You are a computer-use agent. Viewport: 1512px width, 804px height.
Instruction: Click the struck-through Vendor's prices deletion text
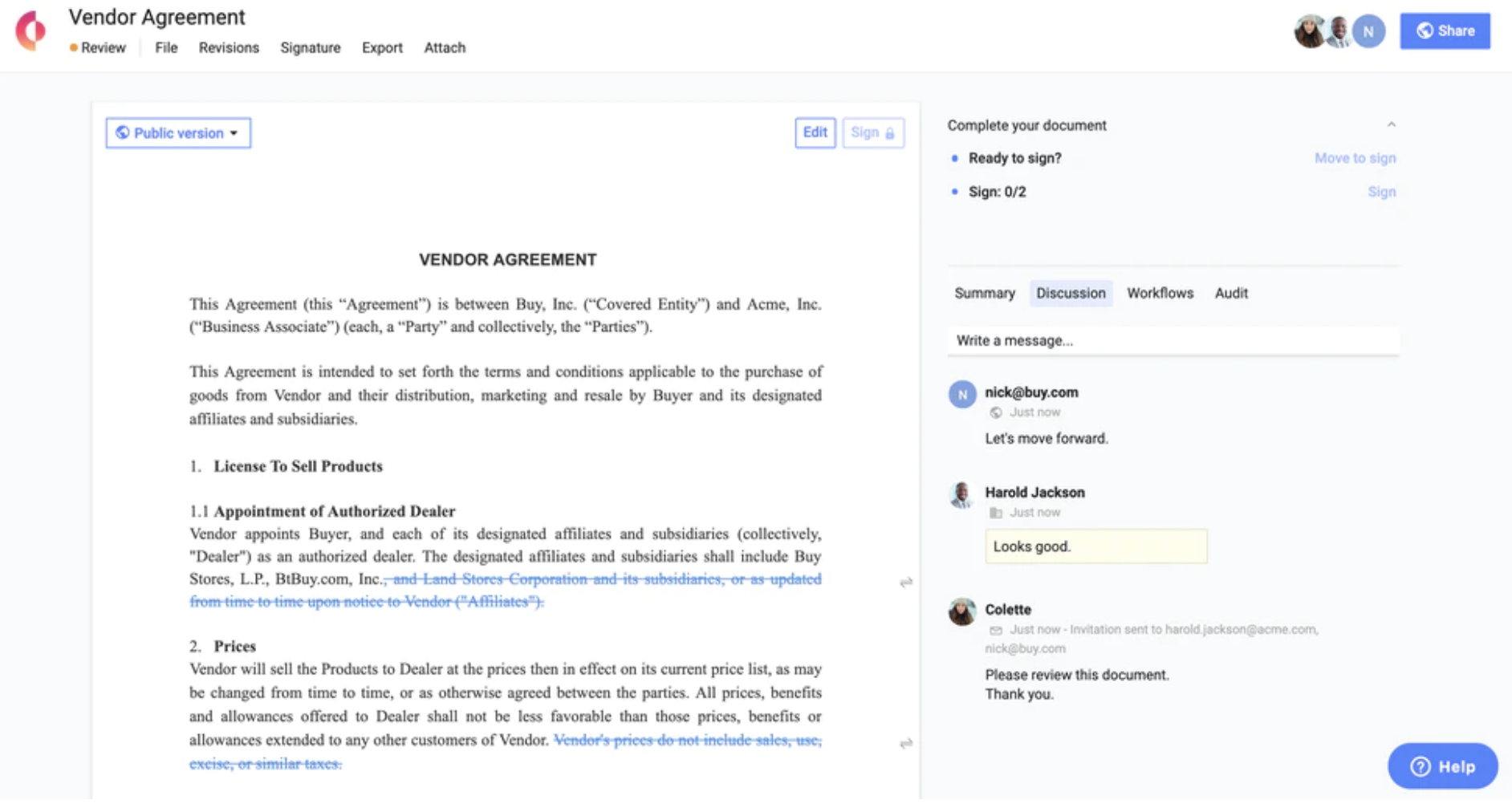[x=505, y=752]
